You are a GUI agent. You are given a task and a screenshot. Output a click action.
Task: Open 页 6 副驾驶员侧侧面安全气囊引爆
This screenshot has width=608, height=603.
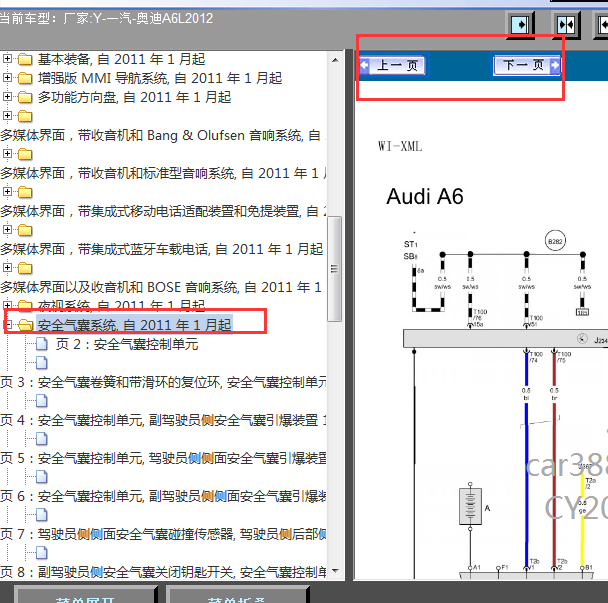[x=163, y=496]
